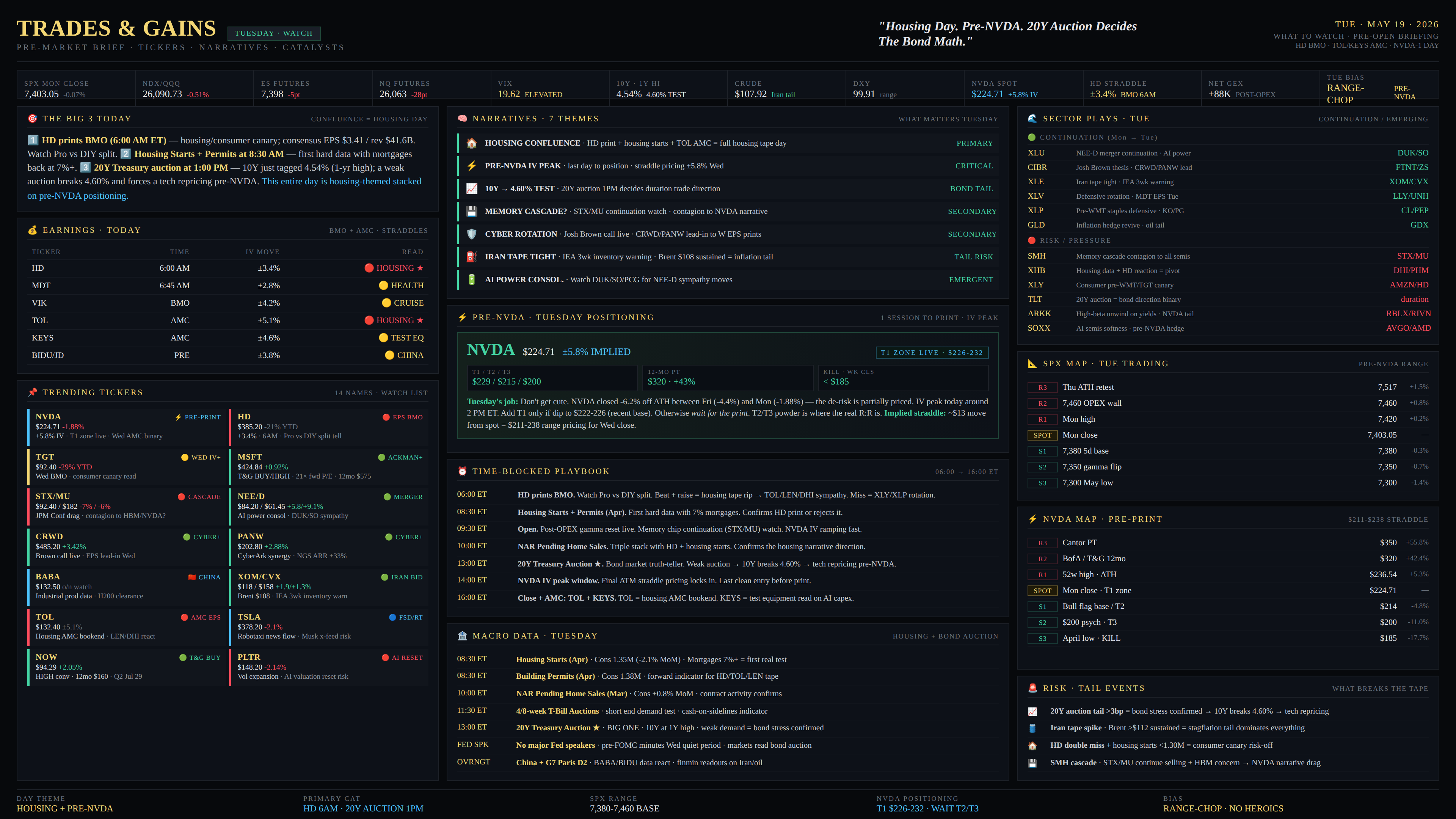Click the house icon beside HD double miss

[1032, 745]
